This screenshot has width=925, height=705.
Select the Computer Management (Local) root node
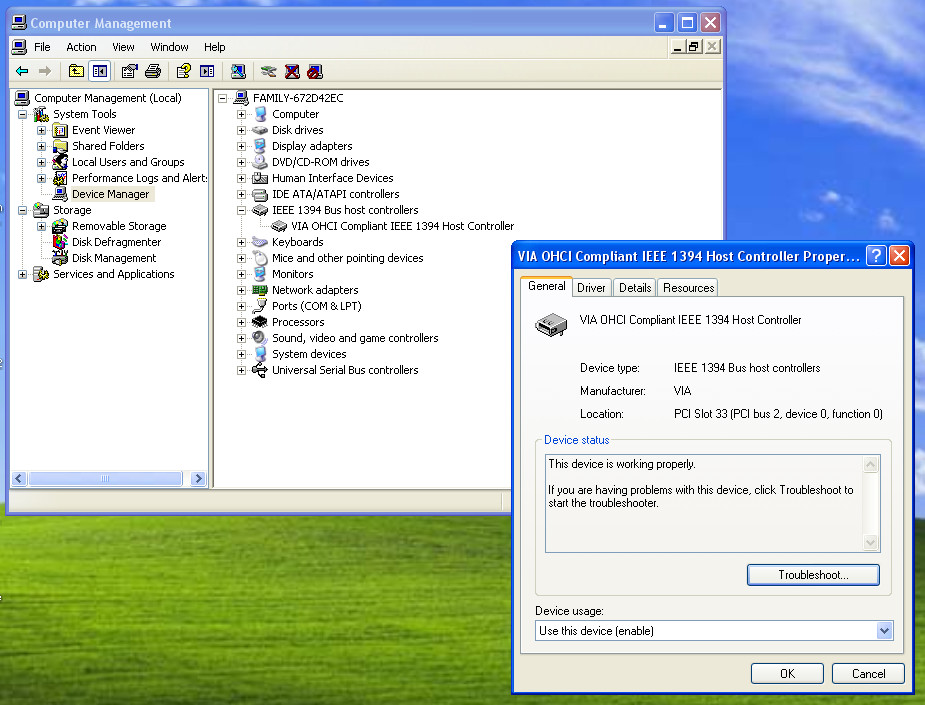(107, 98)
